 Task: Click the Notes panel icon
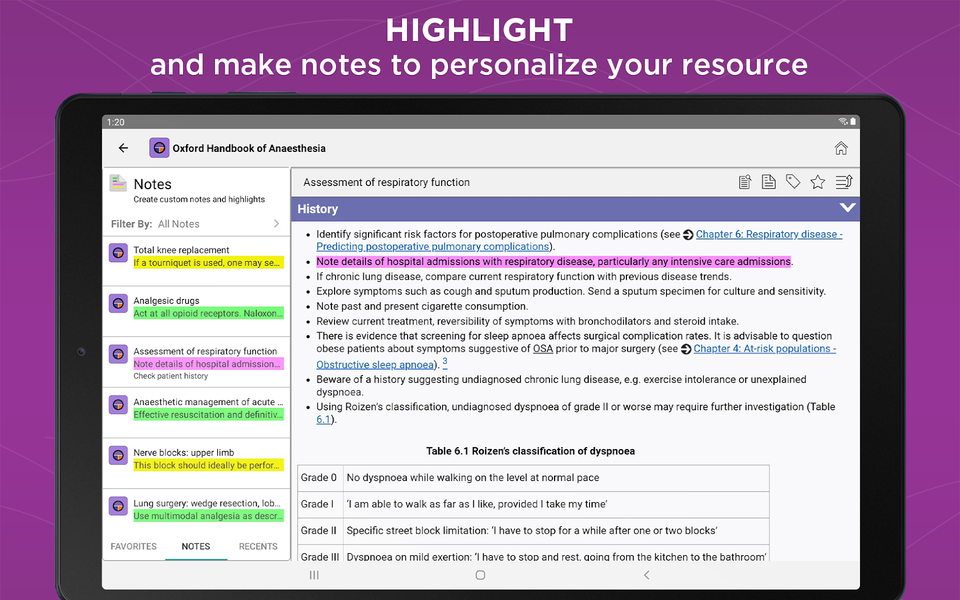pyautogui.click(x=118, y=183)
